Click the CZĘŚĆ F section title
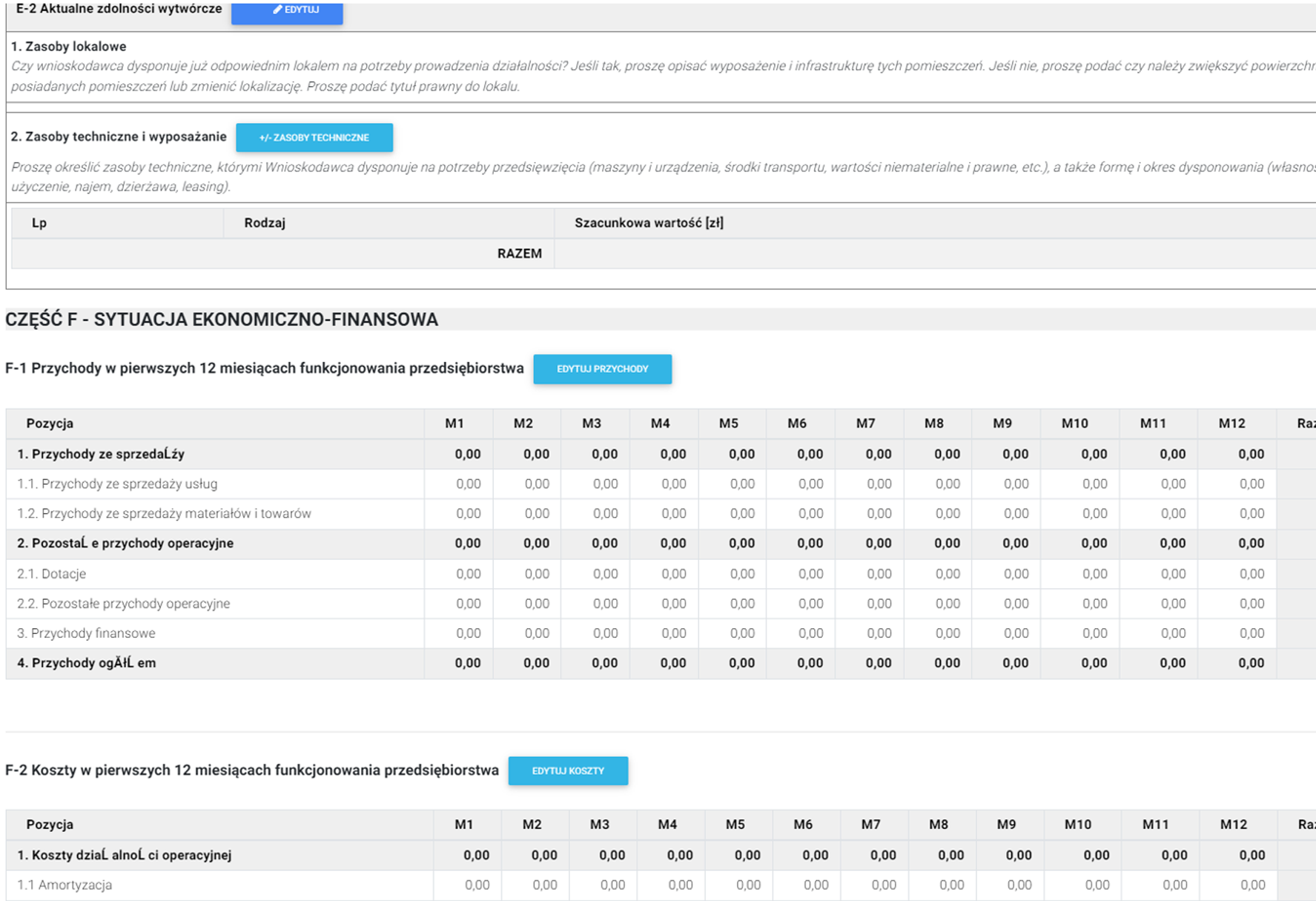1316x901 pixels. tap(222, 320)
